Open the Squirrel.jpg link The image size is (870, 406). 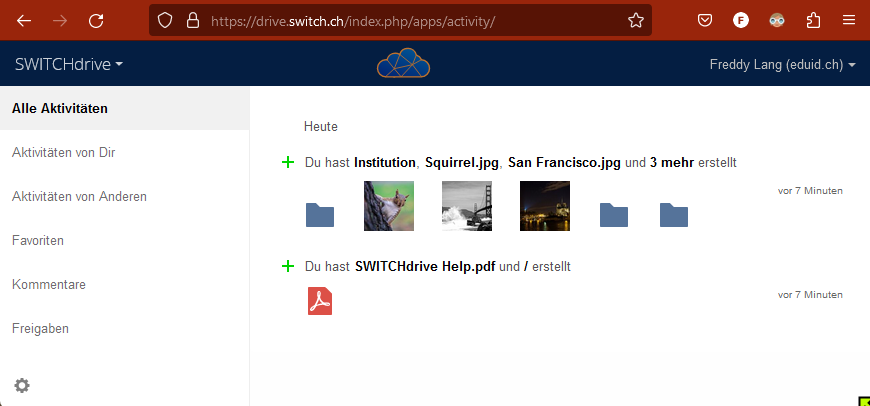tap(462, 163)
